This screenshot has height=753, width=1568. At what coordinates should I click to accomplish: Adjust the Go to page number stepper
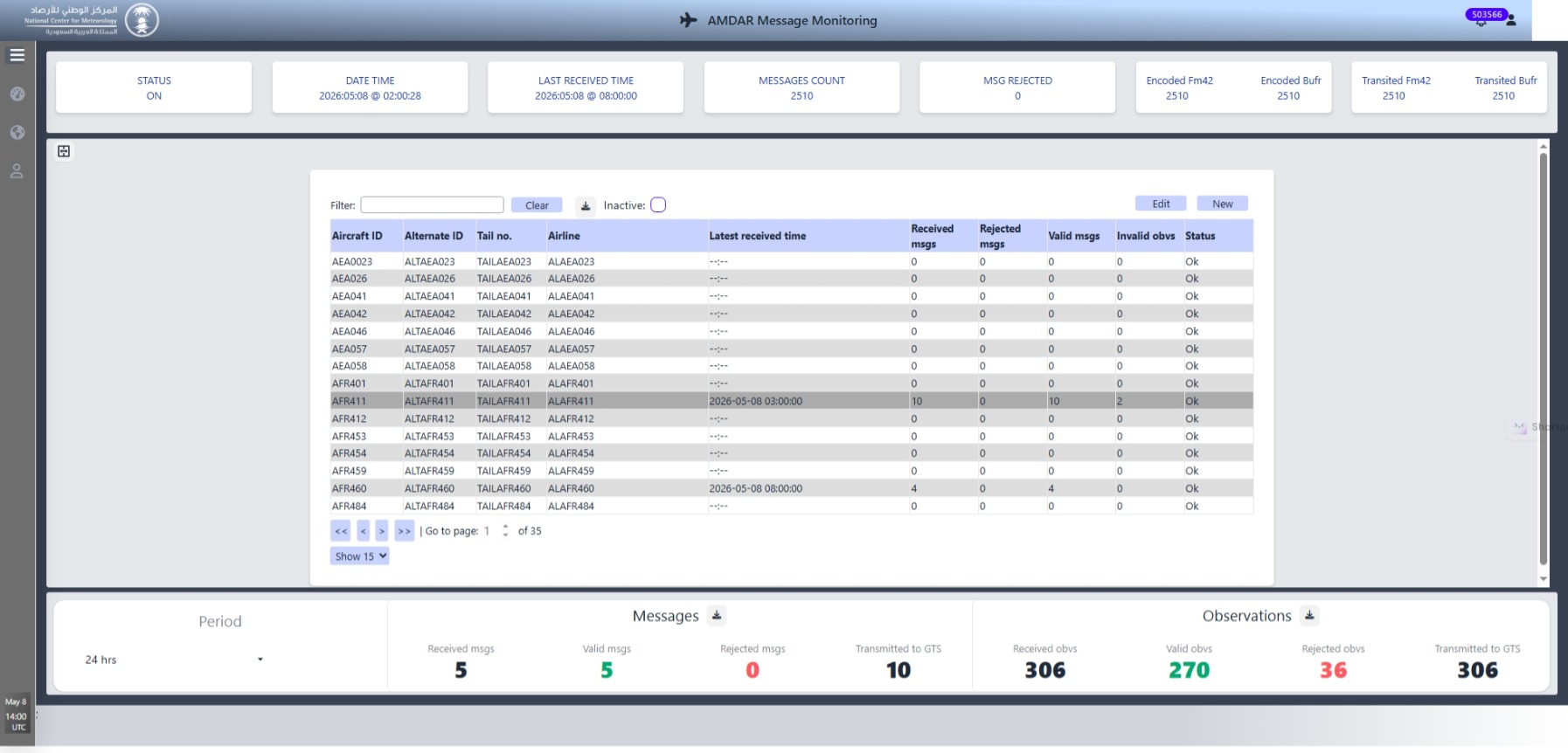(x=505, y=530)
